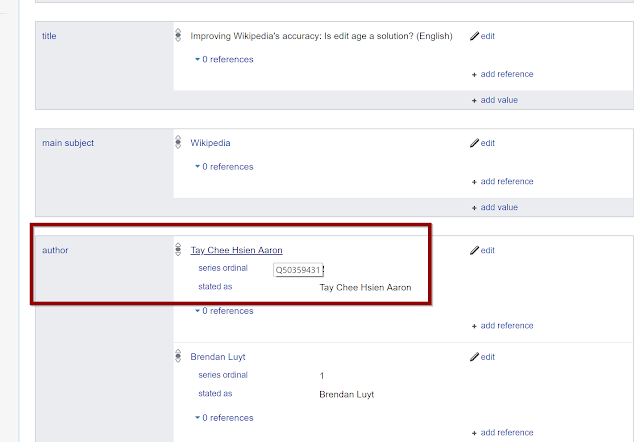Viewport: 640px width, 442px height.
Task: Click stated as value 'Tay Chee Hsien Aaron'
Action: [365, 288]
